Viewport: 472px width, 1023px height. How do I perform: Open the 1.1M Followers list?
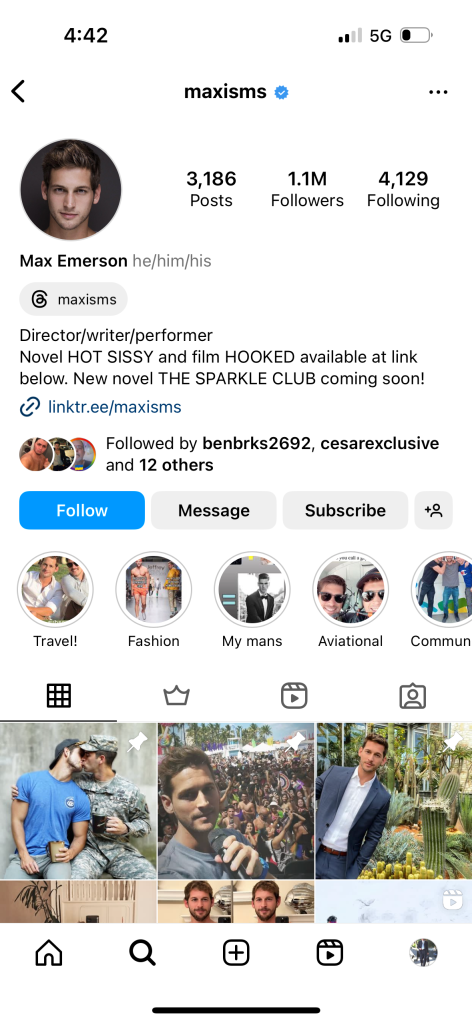pos(307,189)
